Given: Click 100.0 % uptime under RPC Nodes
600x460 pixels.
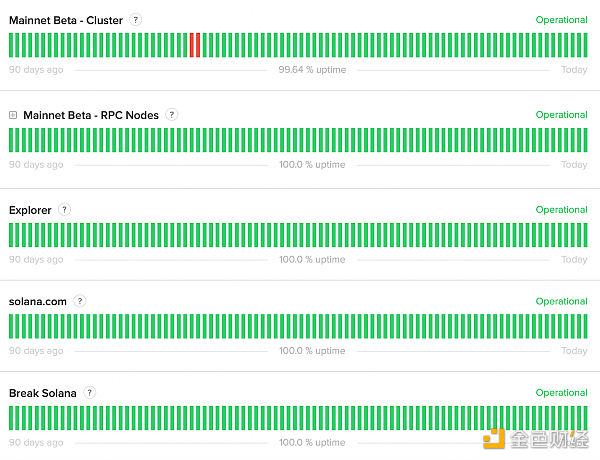Looking at the screenshot, I should [x=312, y=165].
